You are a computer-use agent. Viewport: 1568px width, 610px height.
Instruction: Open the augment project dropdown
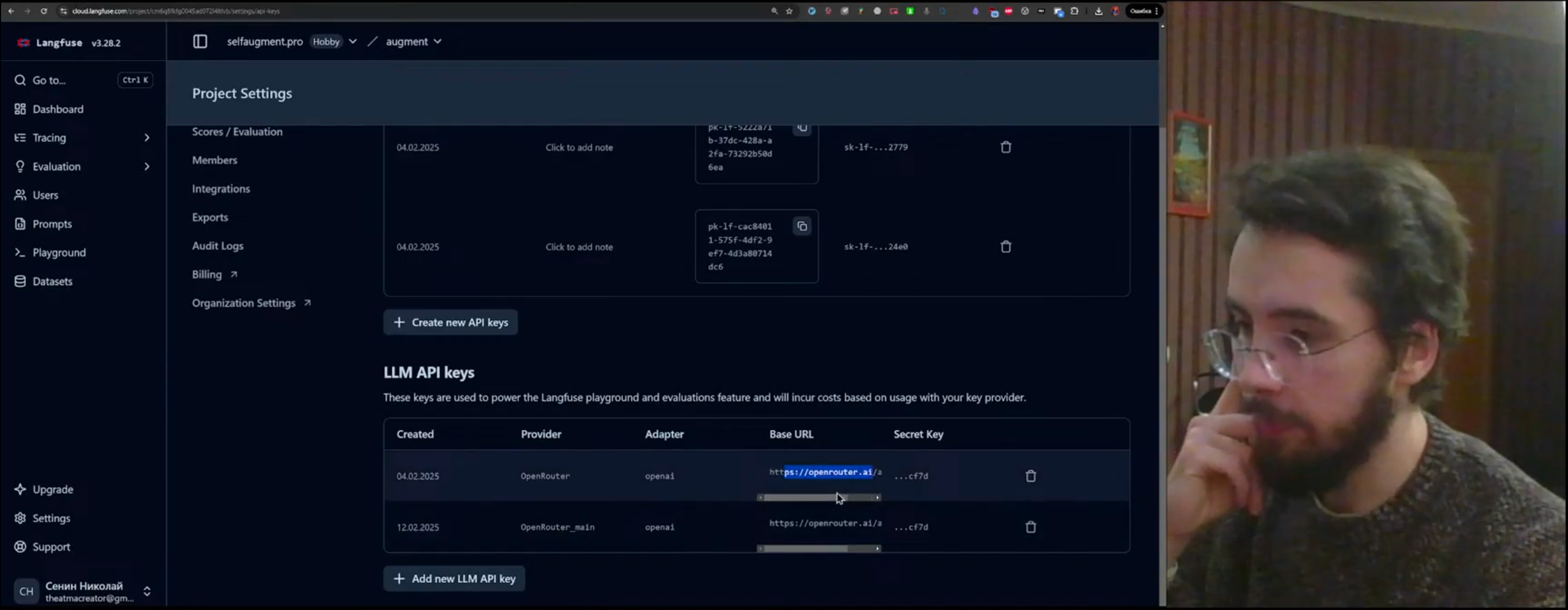(x=413, y=41)
